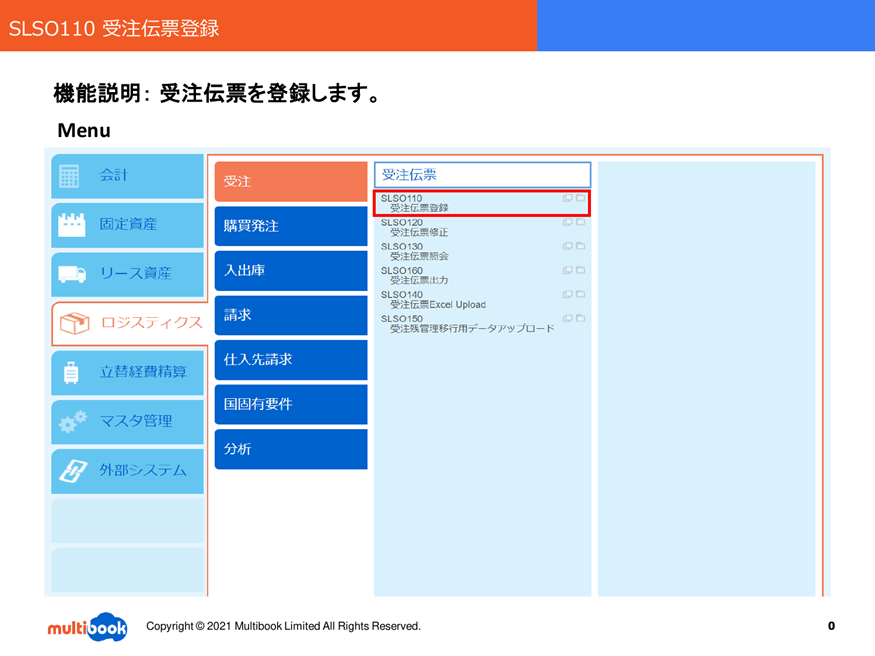
Task: Click the folder icon beside SLSO140
Action: [x=580, y=294]
